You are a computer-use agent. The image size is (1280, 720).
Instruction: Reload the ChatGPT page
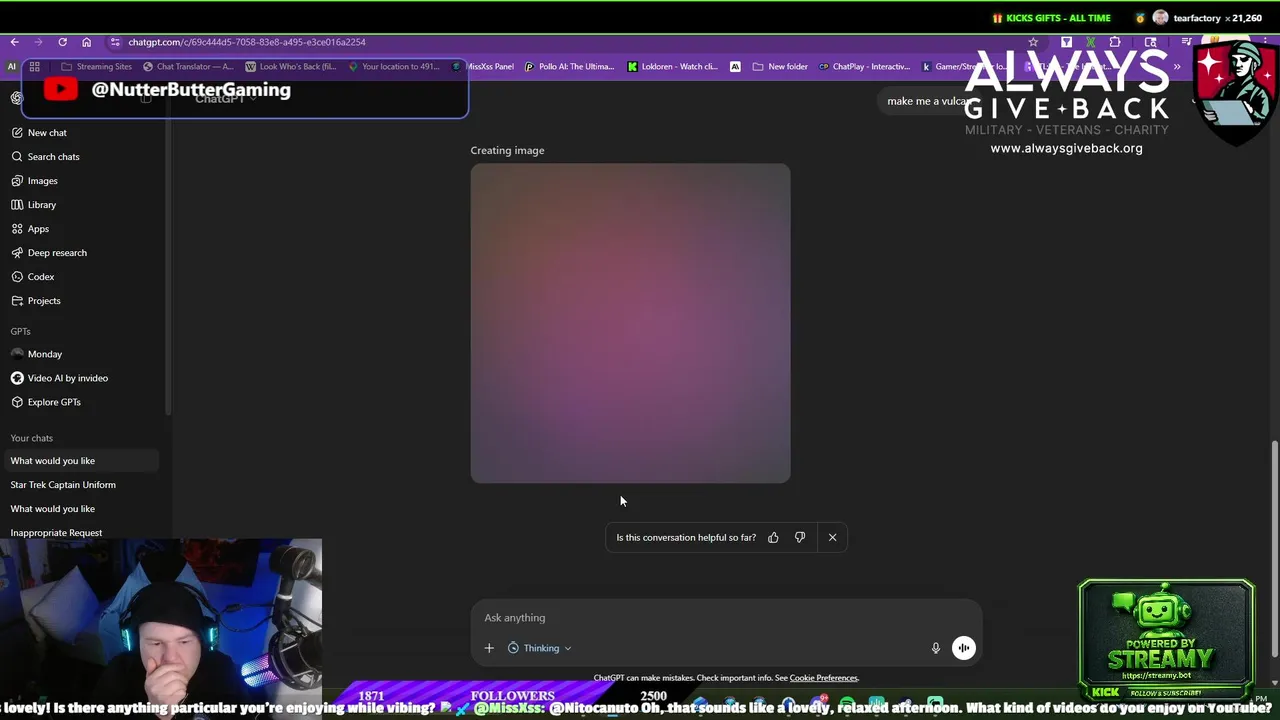[62, 42]
